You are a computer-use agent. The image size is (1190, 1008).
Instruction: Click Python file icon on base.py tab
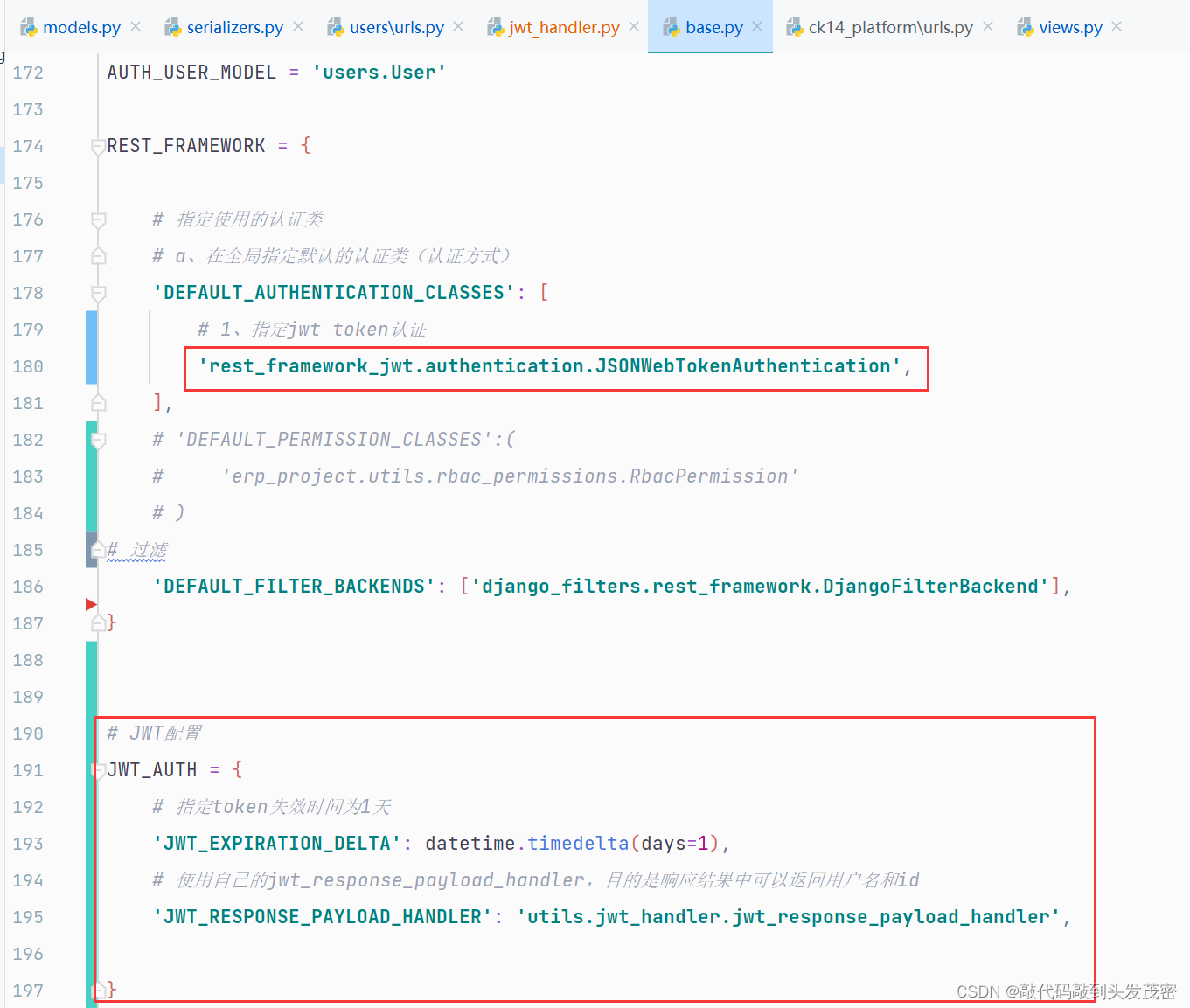tap(672, 28)
